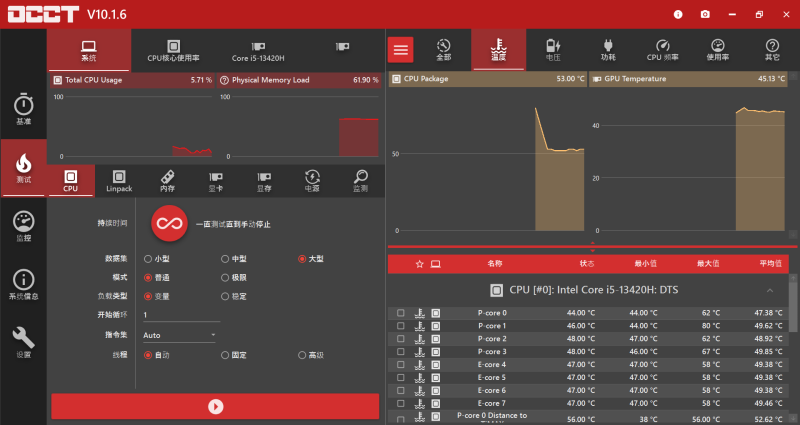The width and height of the screenshot is (800, 425).
Task: Set mode to 普通
Action: click(157, 278)
